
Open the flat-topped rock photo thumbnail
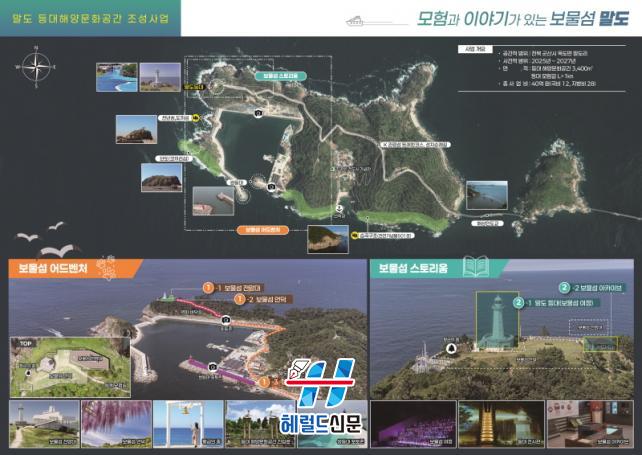point(161,177)
